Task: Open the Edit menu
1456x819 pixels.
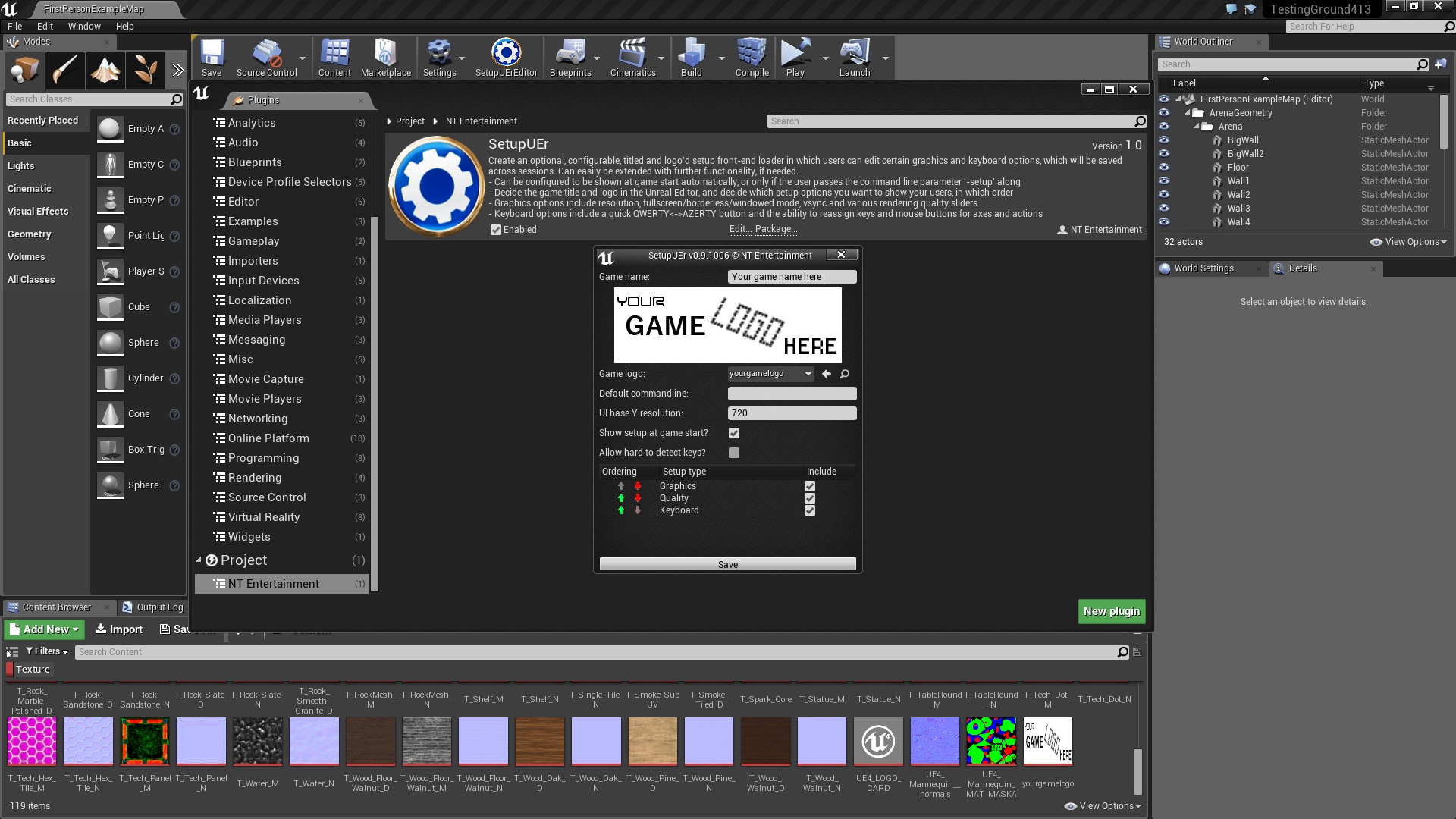Action: click(x=45, y=26)
